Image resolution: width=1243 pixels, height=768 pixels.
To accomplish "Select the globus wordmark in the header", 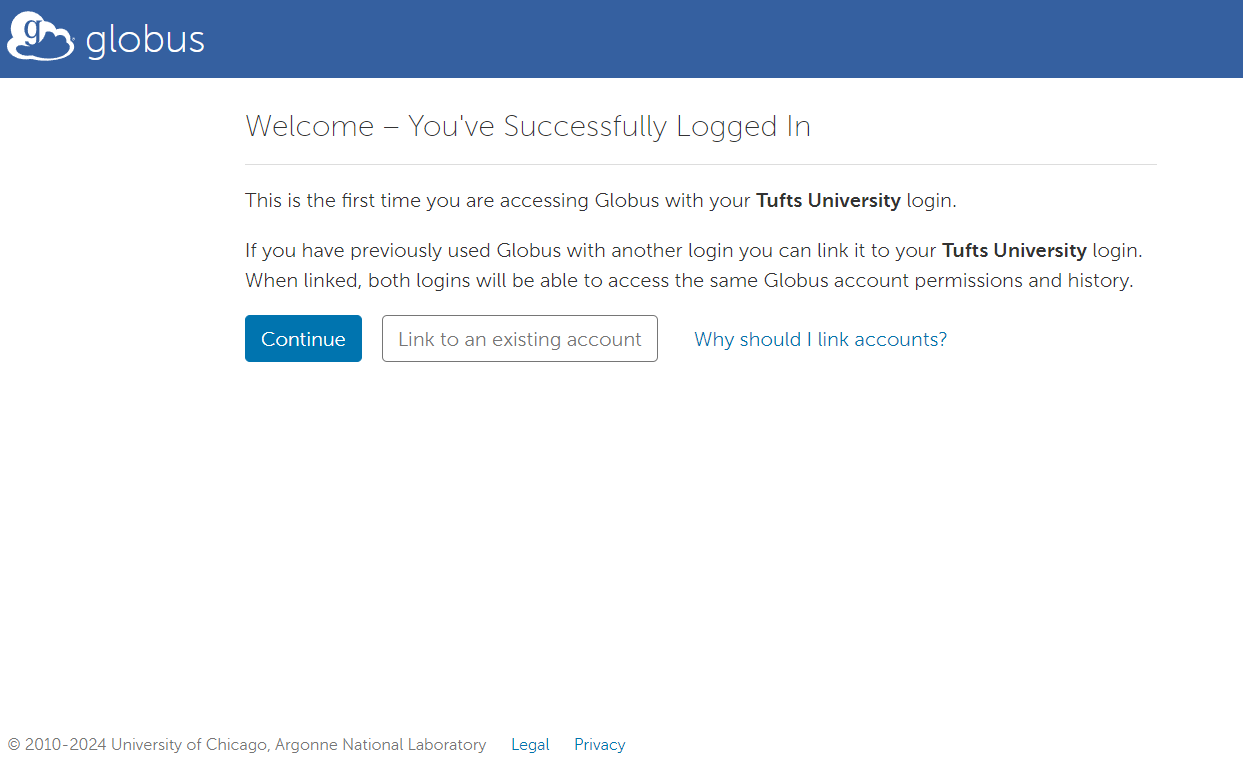I will pos(146,39).
